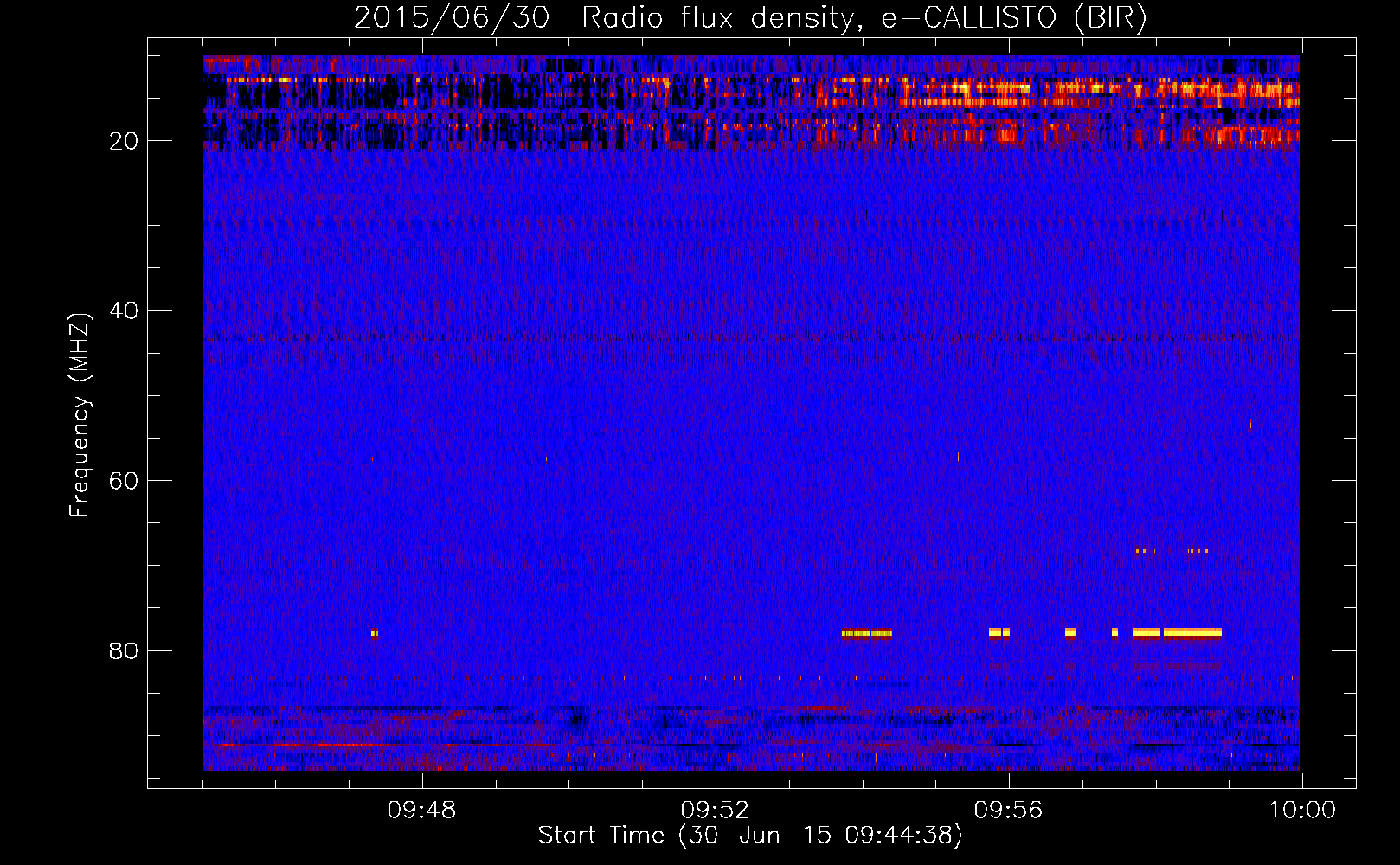
Task: Click the 80 MHz frequency label
Action: [x=124, y=650]
